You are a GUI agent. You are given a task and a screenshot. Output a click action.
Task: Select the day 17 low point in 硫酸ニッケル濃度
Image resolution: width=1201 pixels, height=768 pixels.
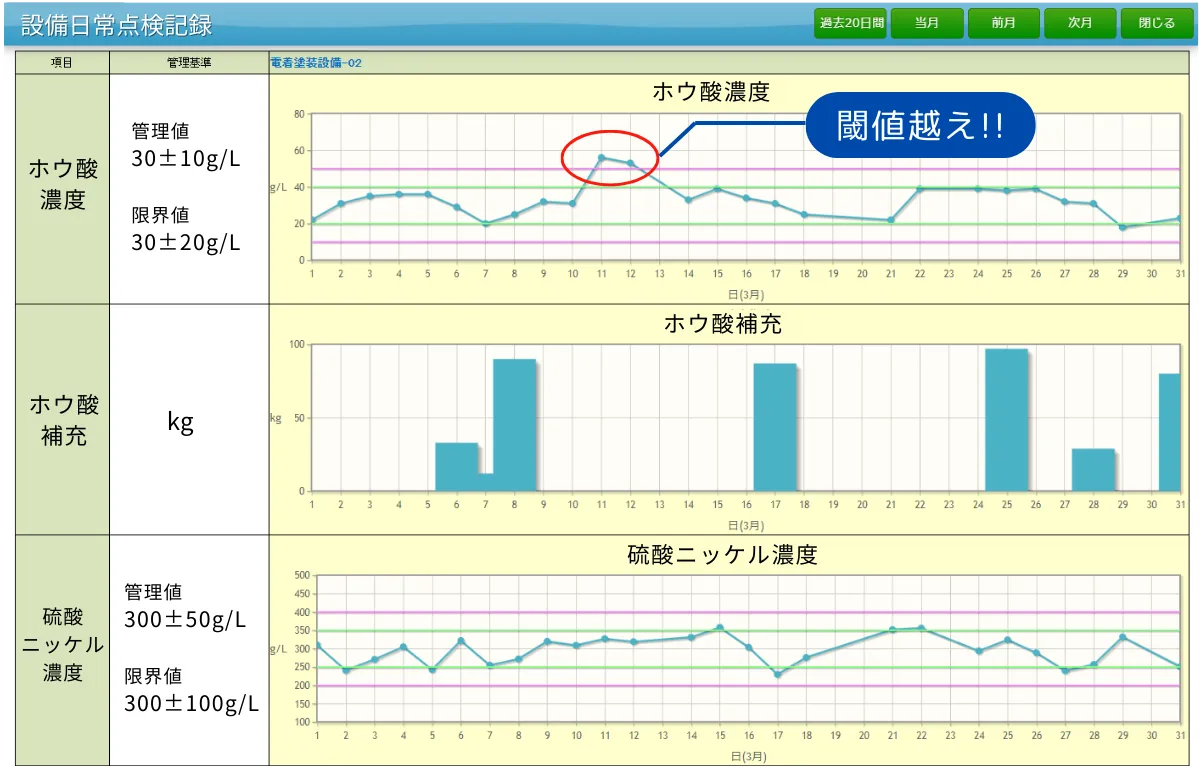coord(777,674)
